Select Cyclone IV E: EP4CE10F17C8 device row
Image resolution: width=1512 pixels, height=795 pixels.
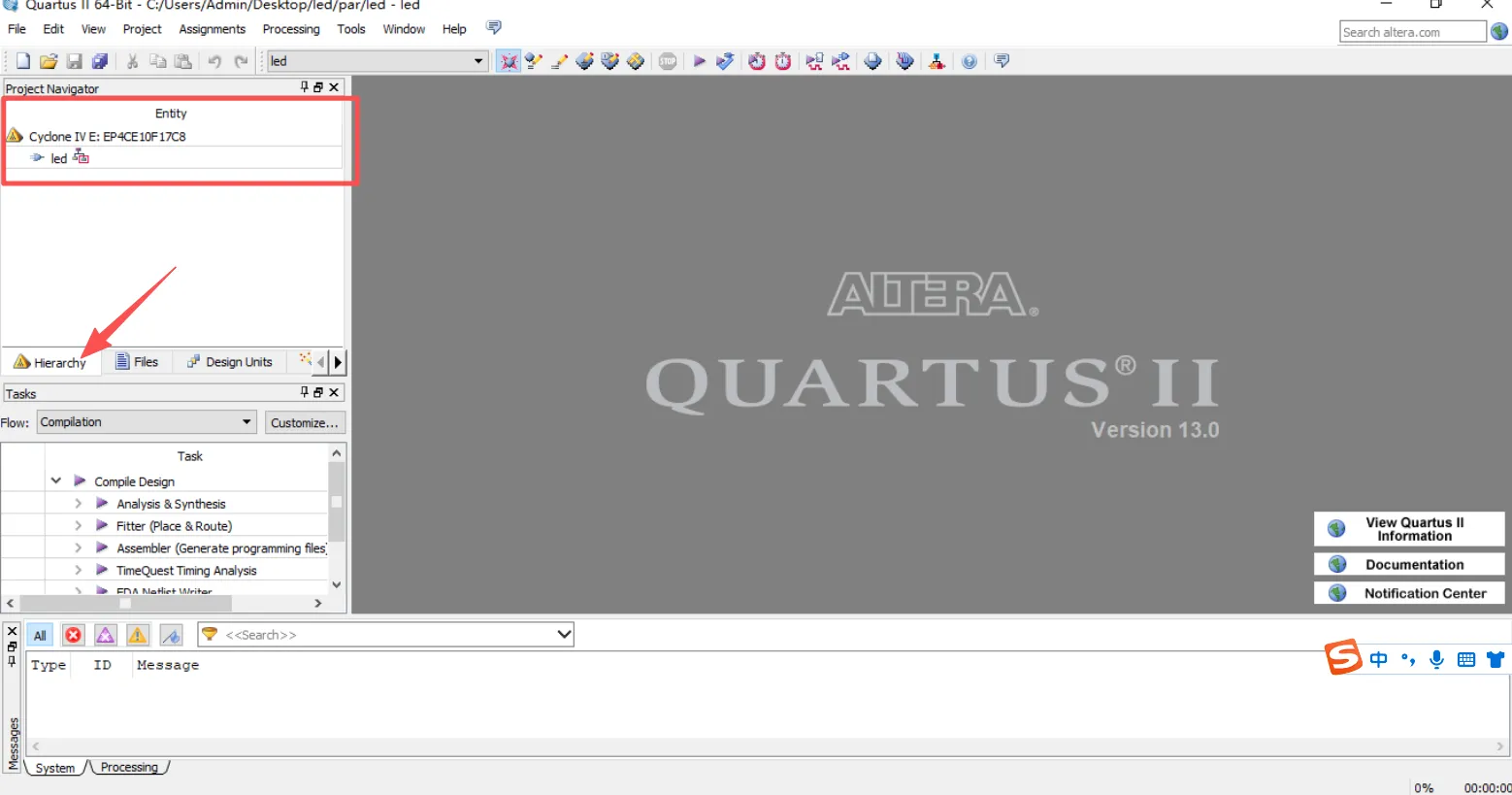coord(174,136)
